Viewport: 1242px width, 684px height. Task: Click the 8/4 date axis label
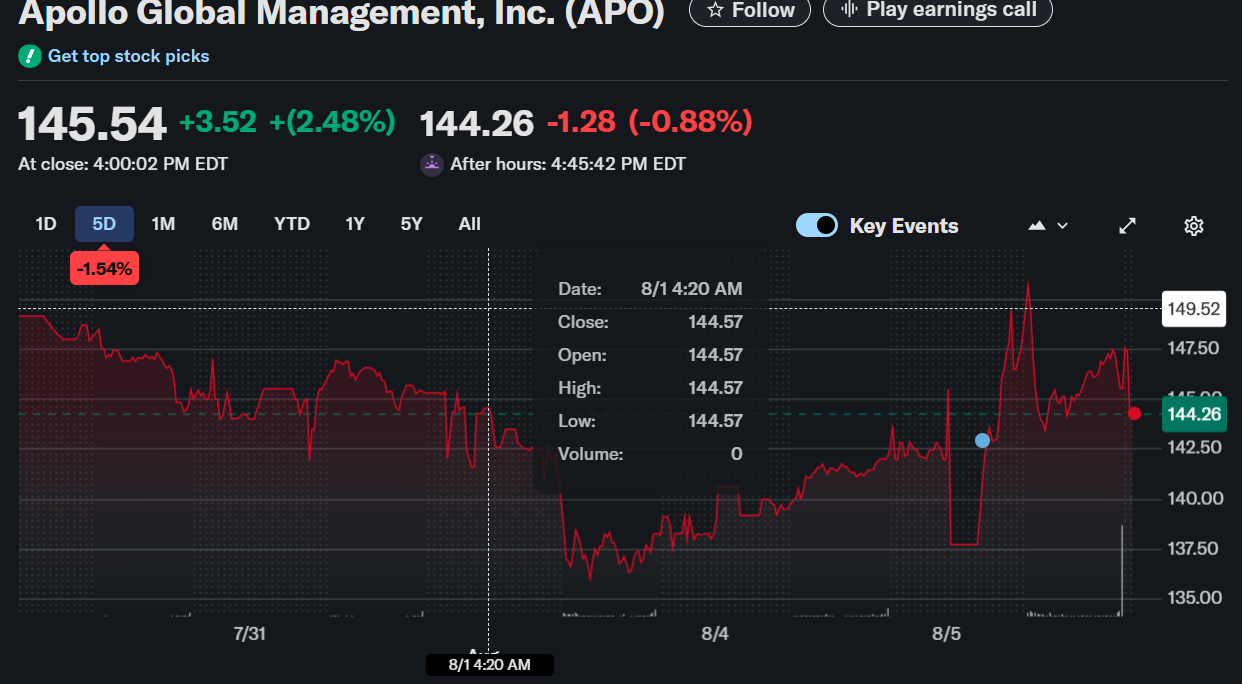click(x=715, y=634)
